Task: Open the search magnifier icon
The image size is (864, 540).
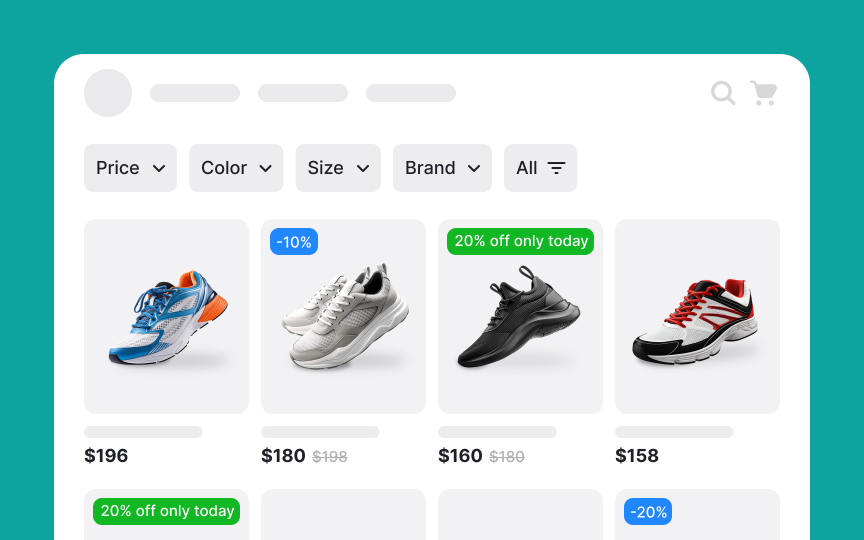Action: (x=723, y=93)
